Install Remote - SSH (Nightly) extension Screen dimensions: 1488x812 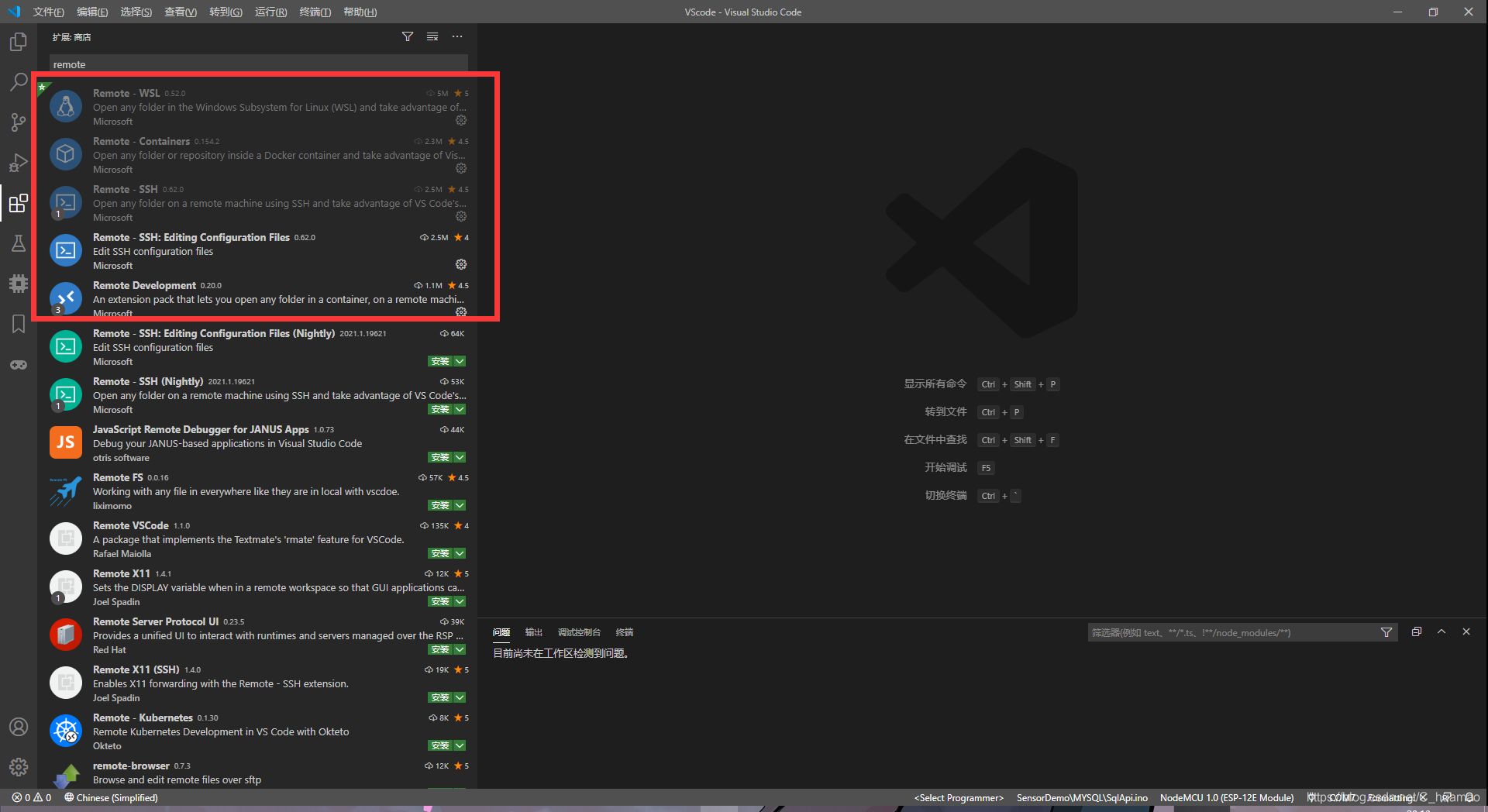tap(440, 409)
